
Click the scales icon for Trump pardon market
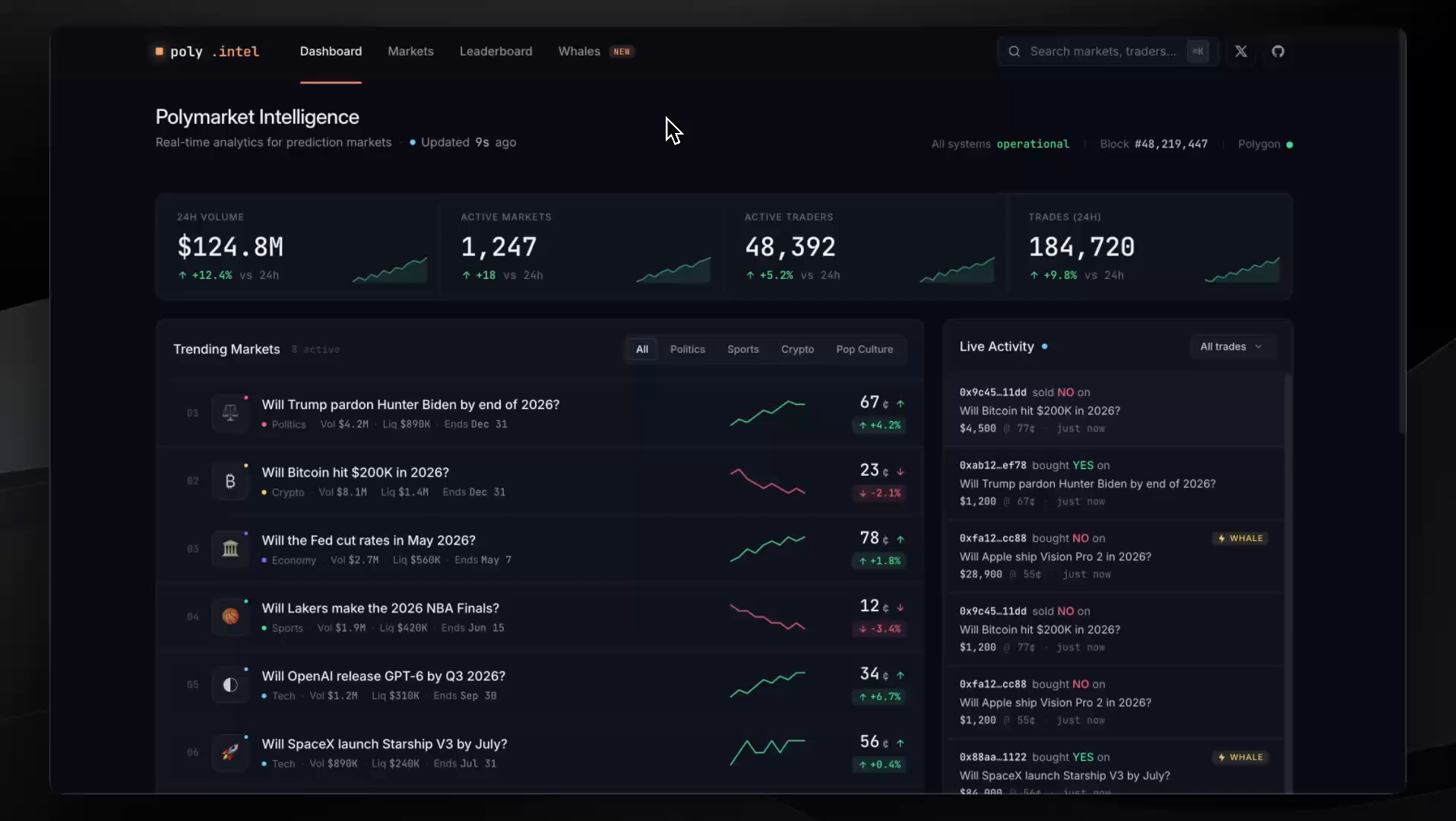[230, 413]
